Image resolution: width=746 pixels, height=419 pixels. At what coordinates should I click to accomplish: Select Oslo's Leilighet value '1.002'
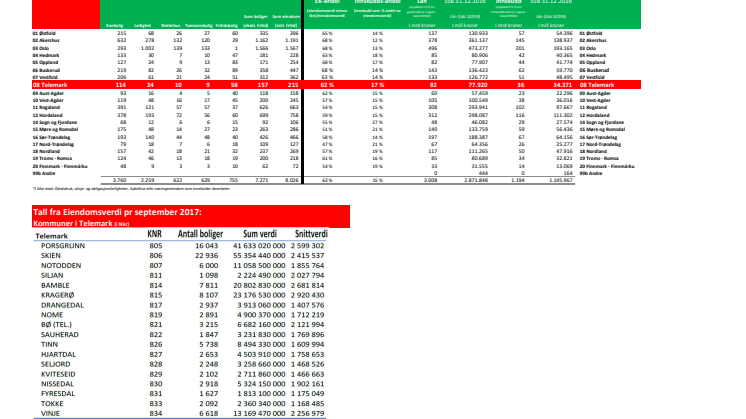(148, 48)
